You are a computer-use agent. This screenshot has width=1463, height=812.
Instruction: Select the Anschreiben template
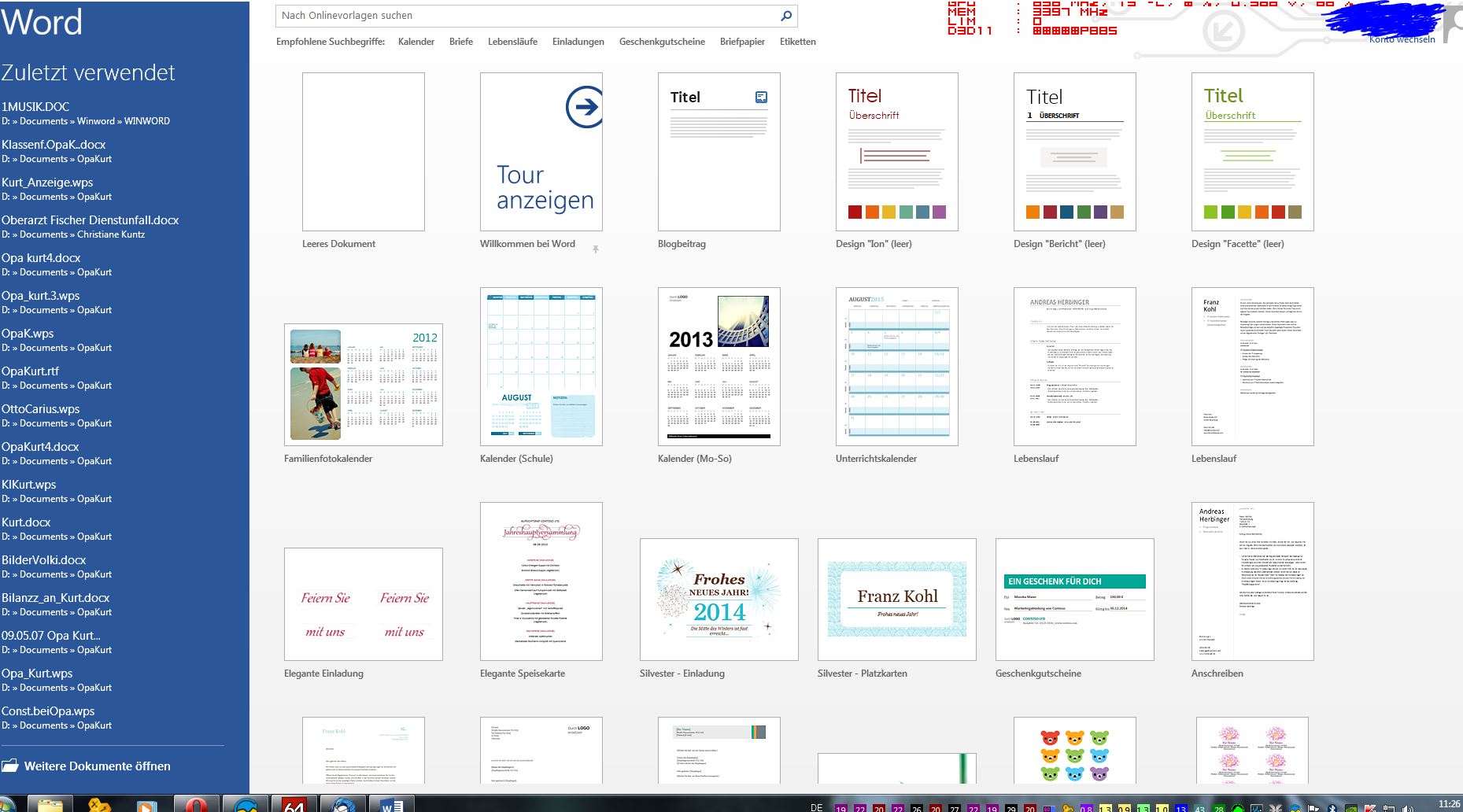1253,581
